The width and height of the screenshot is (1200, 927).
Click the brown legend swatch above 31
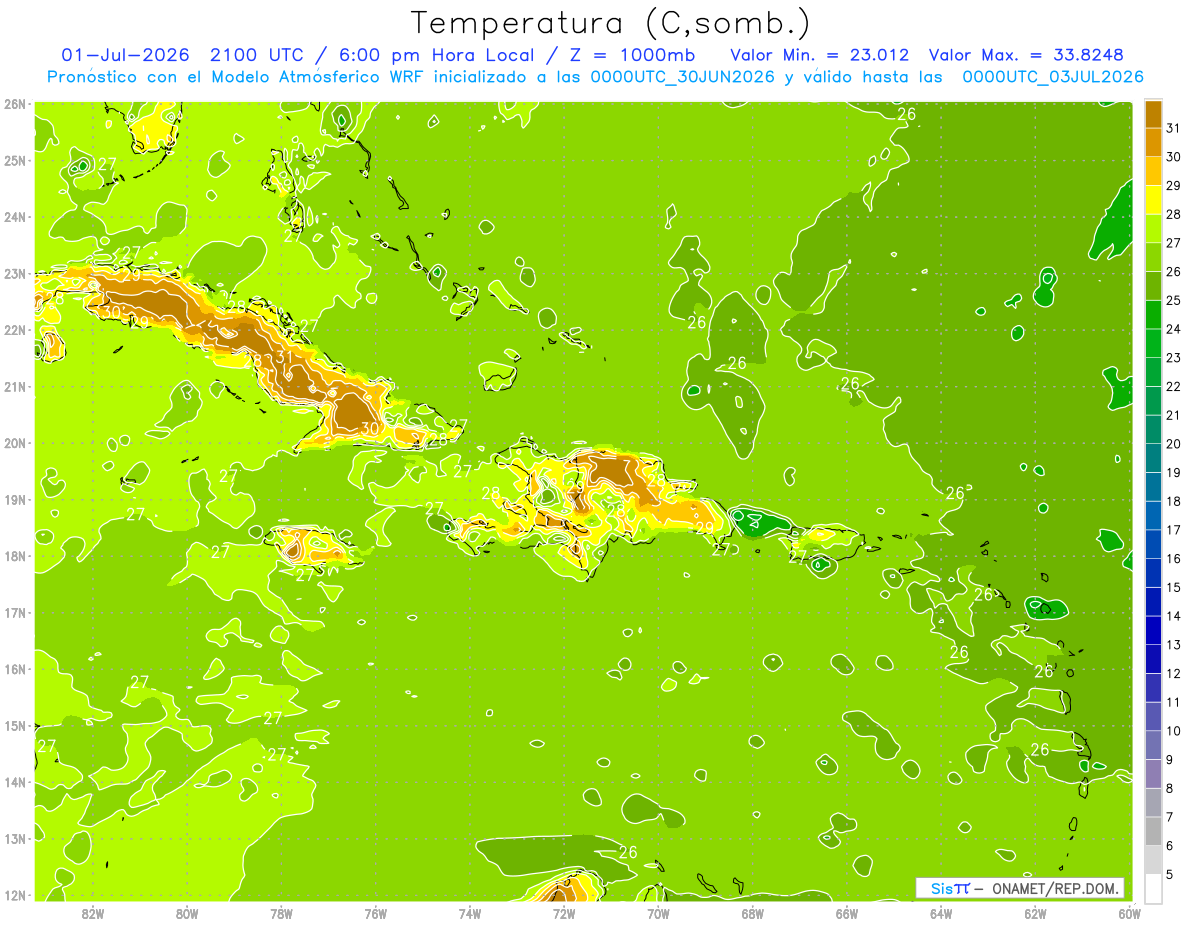point(1153,114)
